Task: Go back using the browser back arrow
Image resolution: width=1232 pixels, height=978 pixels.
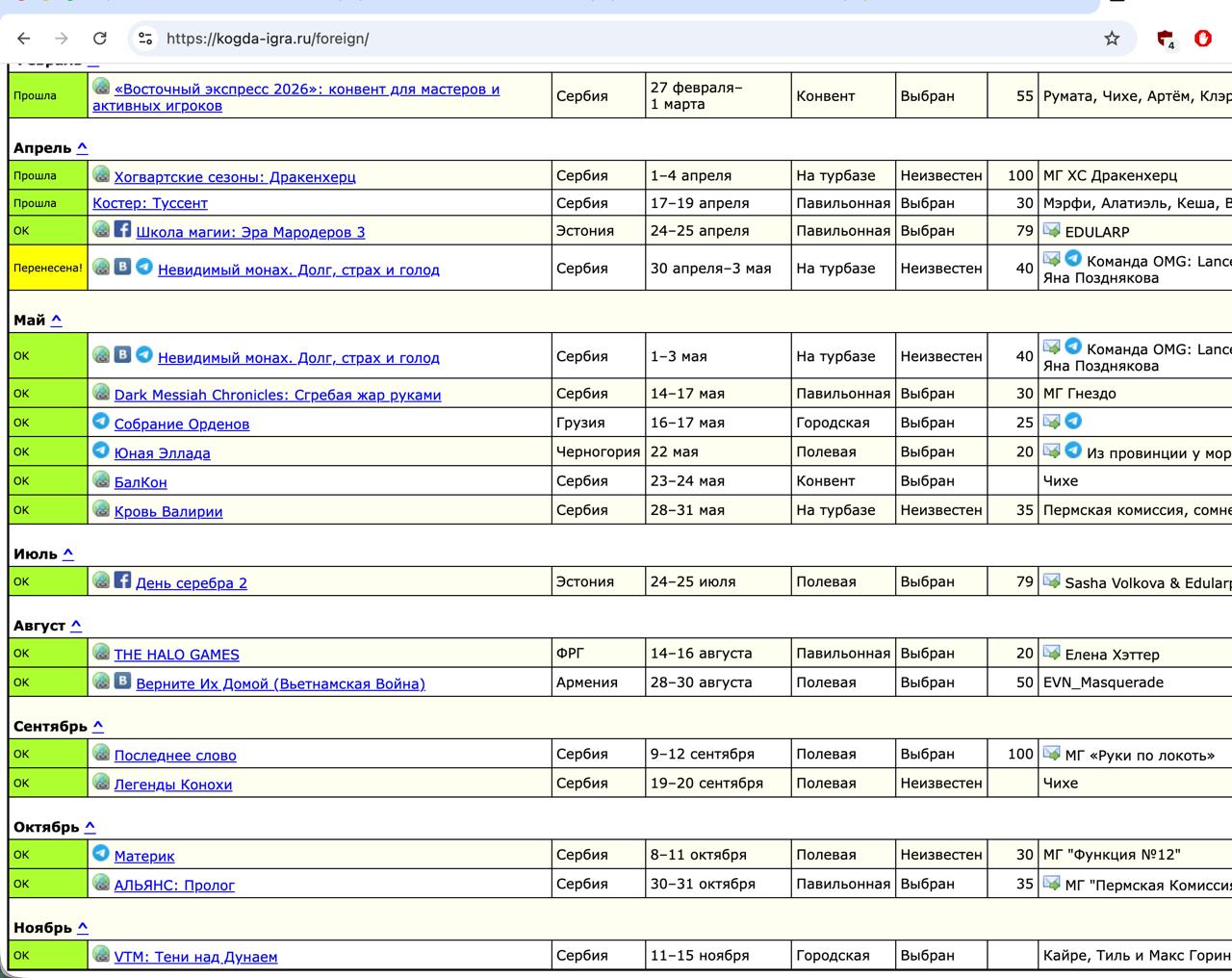Action: tap(24, 39)
